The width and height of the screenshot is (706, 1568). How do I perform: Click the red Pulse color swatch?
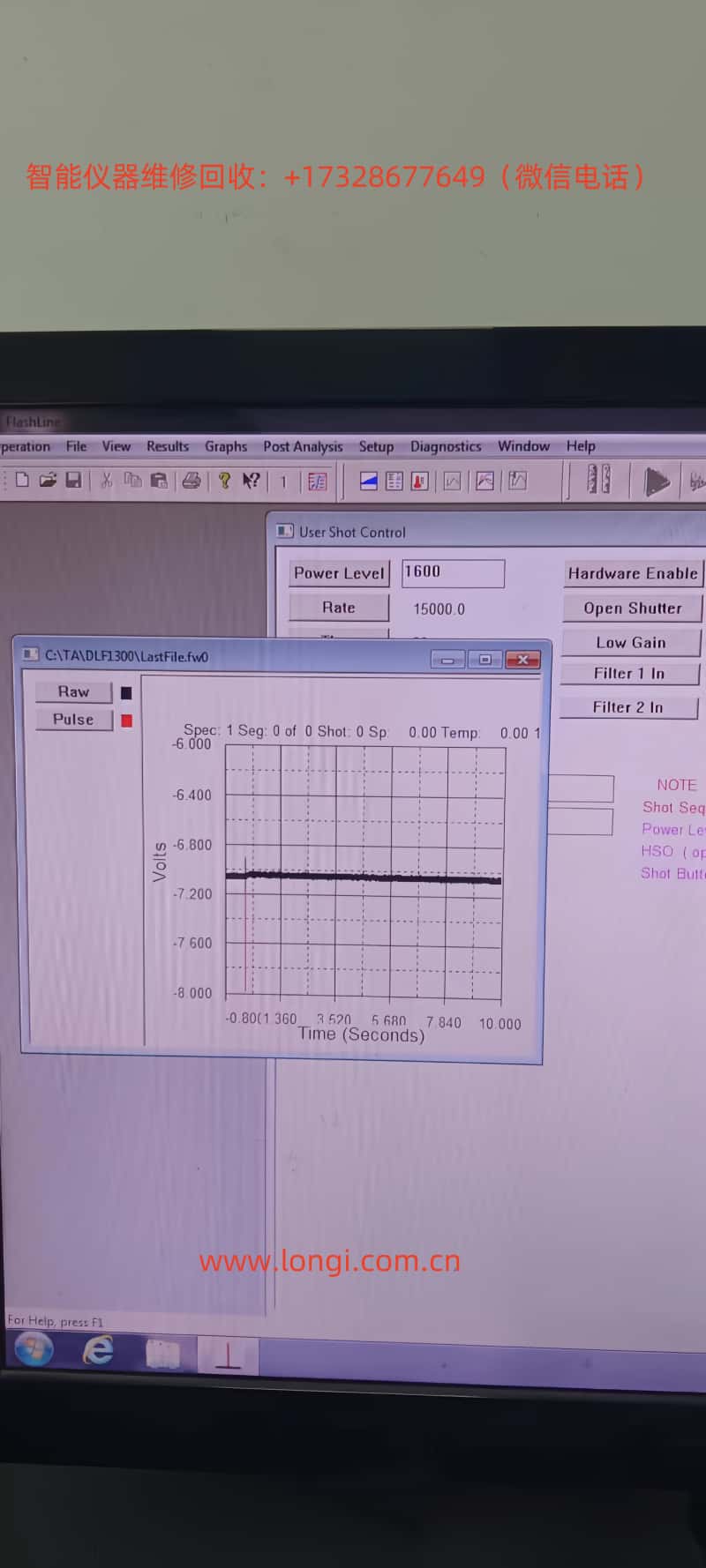126,721
